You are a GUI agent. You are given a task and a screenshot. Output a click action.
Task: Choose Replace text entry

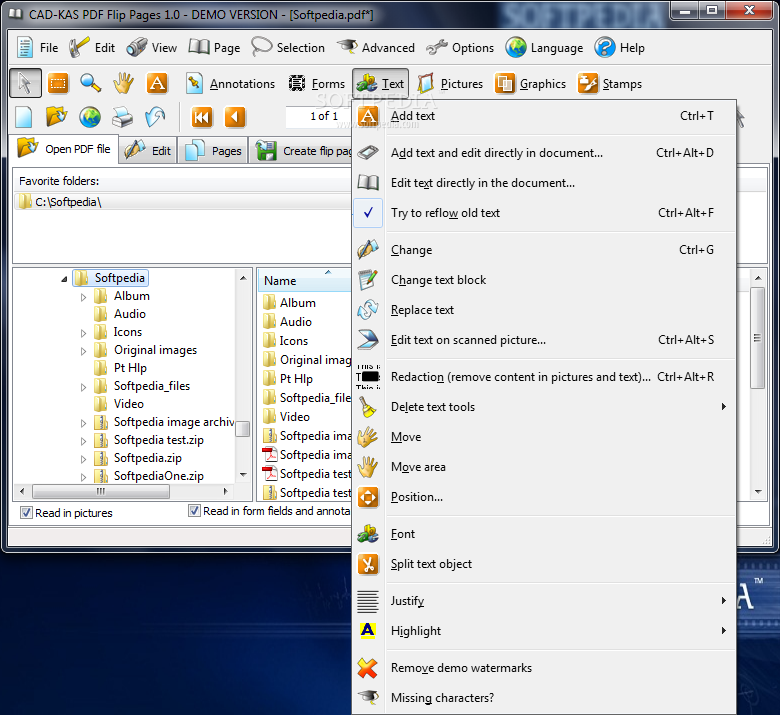[544, 310]
